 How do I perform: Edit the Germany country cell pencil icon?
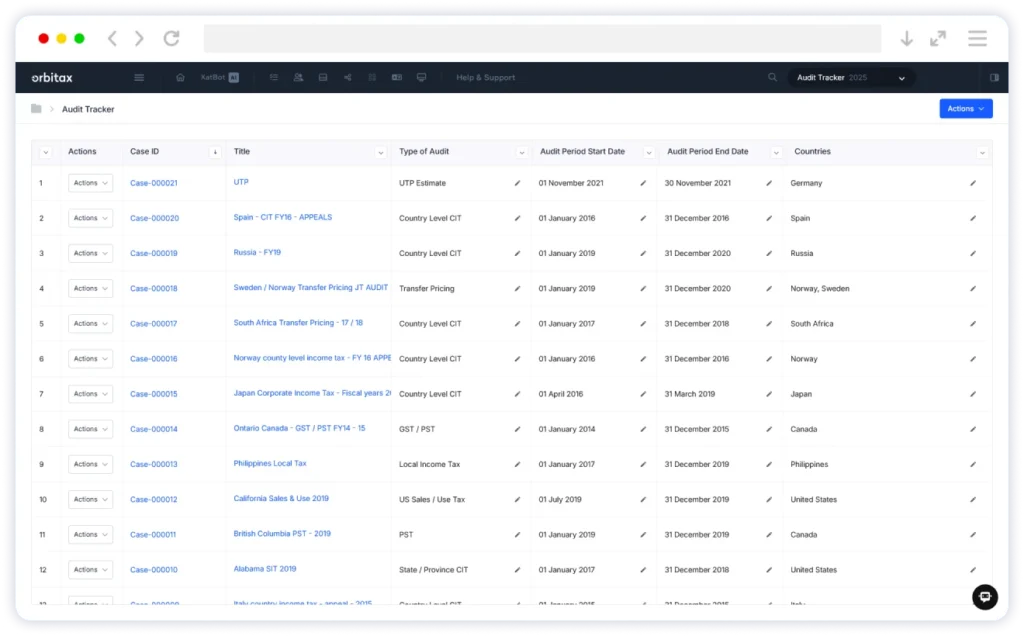pyautogui.click(x=973, y=183)
